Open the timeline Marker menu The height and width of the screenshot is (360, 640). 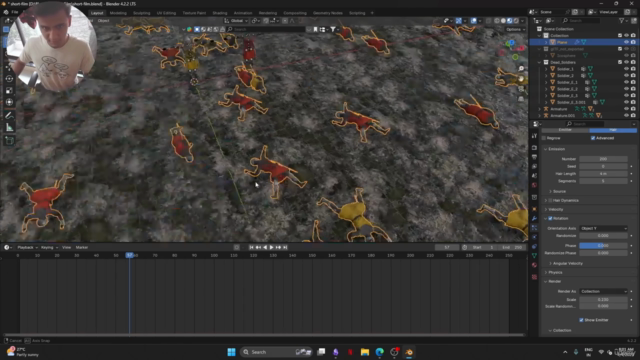coord(82,247)
